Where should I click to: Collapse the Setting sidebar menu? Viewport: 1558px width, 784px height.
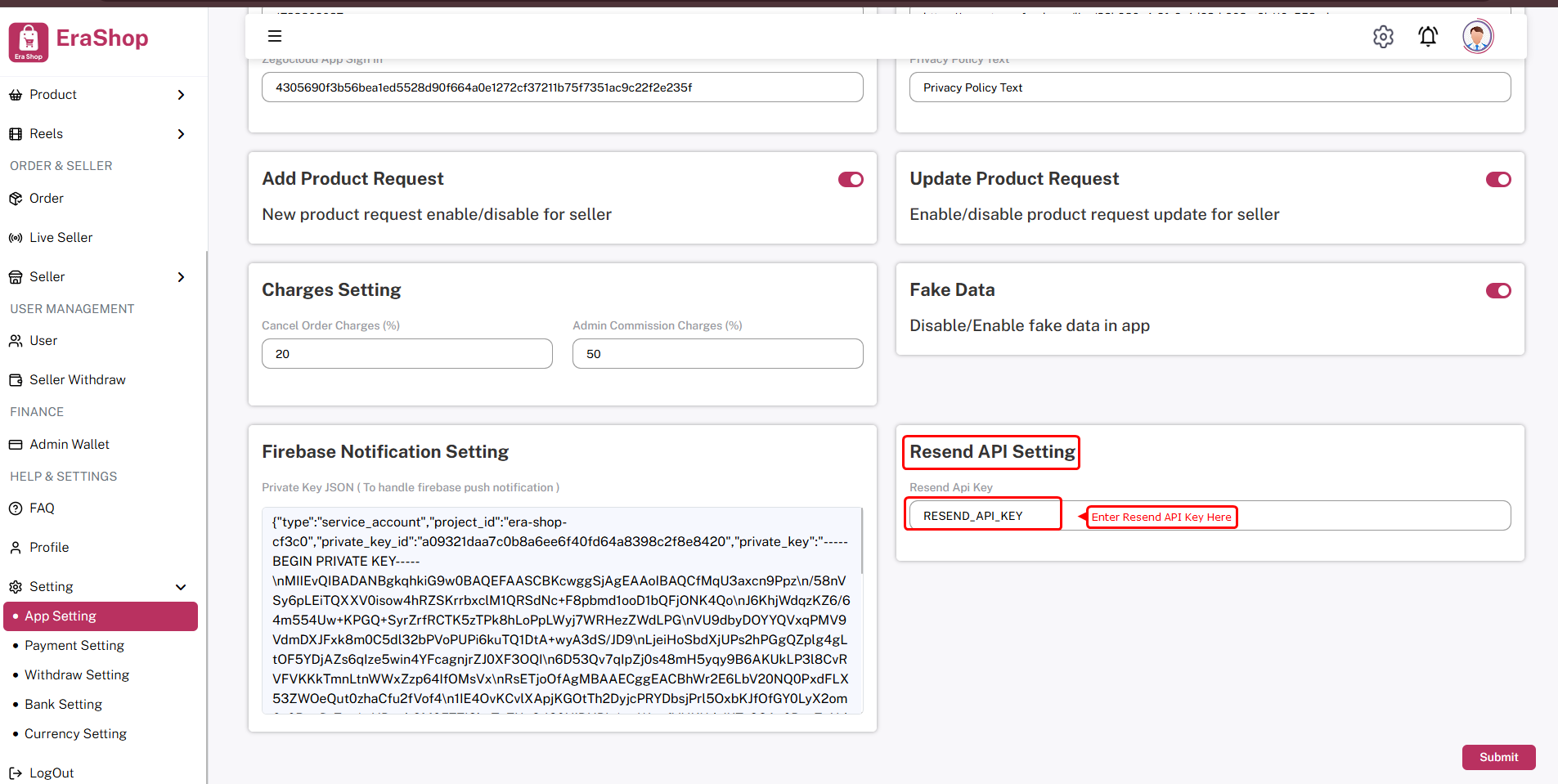181,587
